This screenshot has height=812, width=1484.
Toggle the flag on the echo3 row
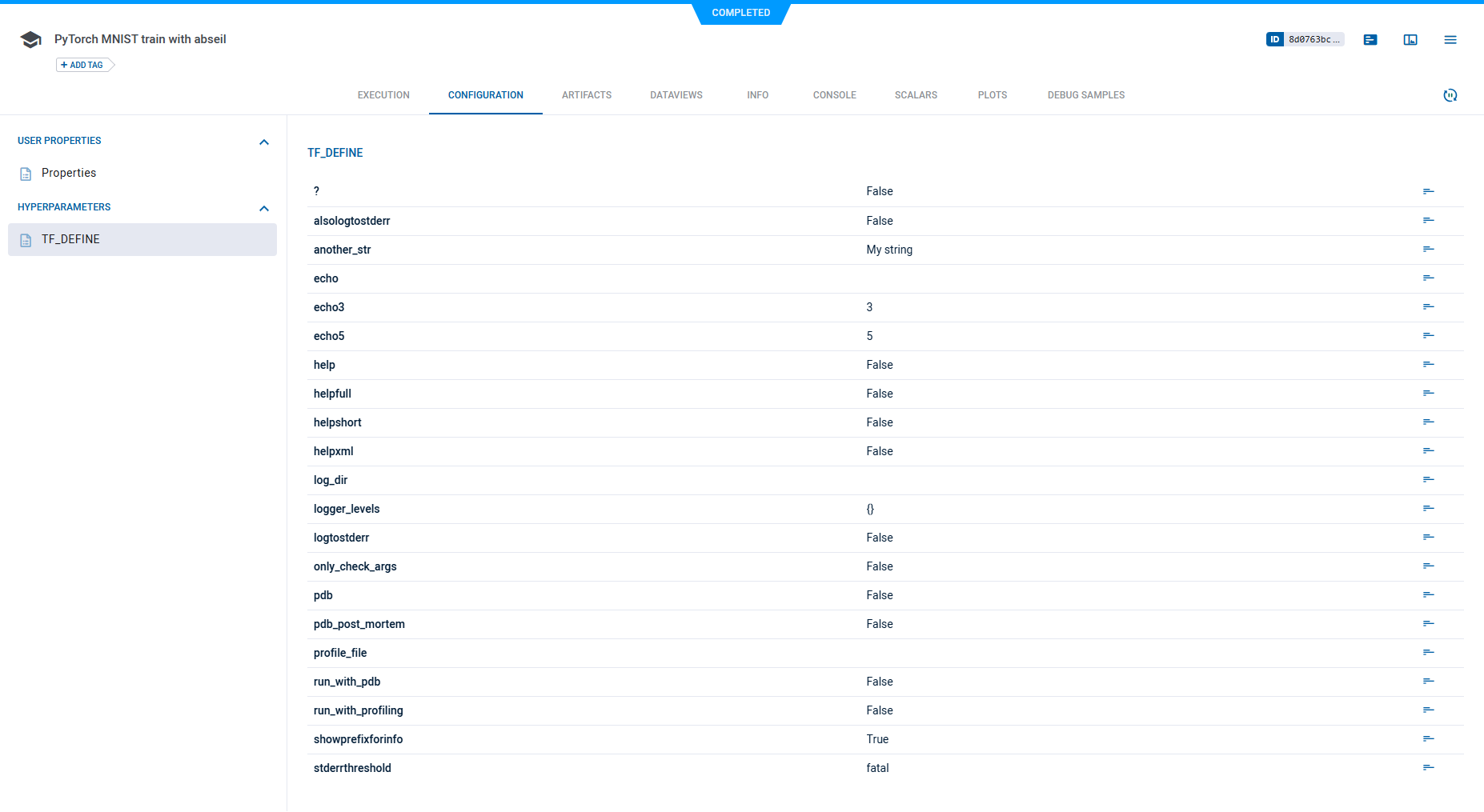tap(1429, 306)
